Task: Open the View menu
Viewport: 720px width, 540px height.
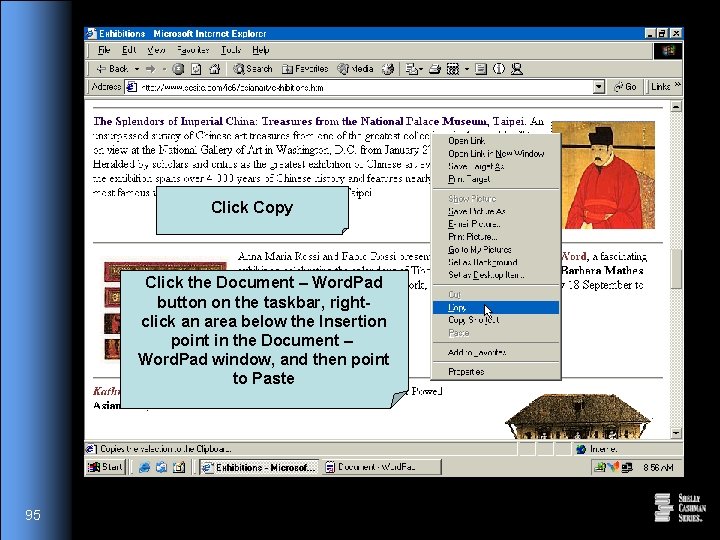Action: (156, 50)
